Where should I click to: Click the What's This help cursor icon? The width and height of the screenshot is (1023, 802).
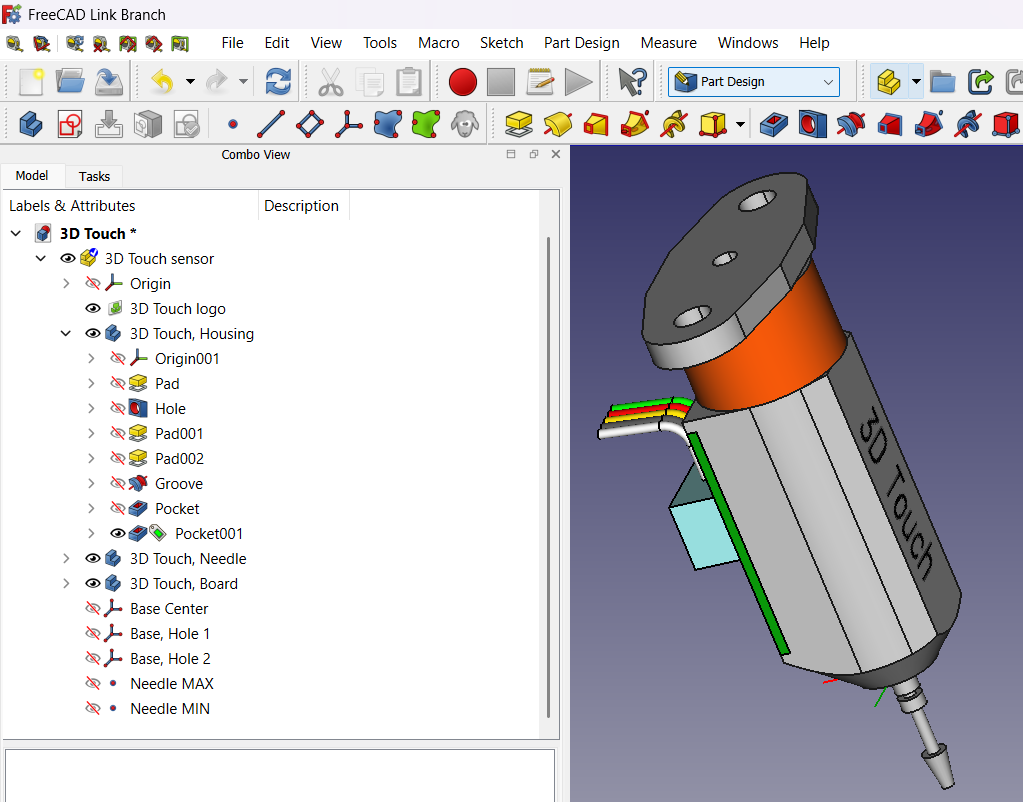(x=632, y=82)
